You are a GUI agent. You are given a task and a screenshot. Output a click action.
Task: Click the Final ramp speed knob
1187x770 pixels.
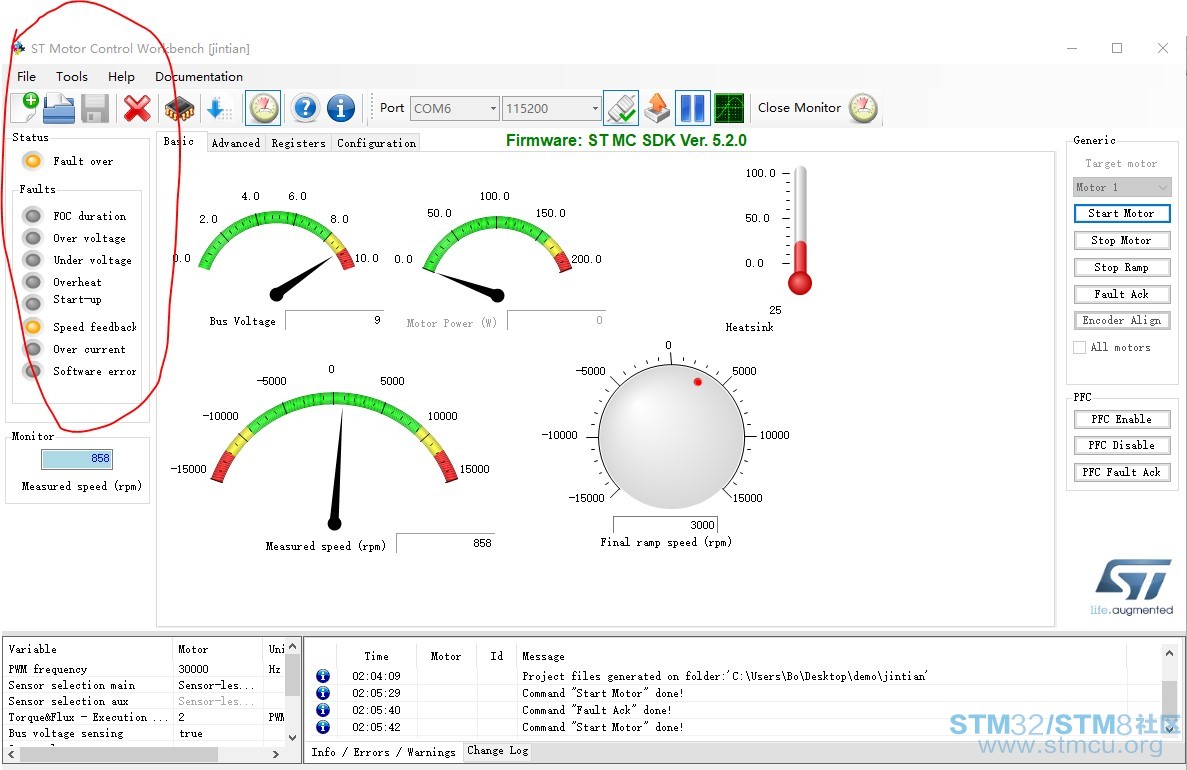[671, 437]
